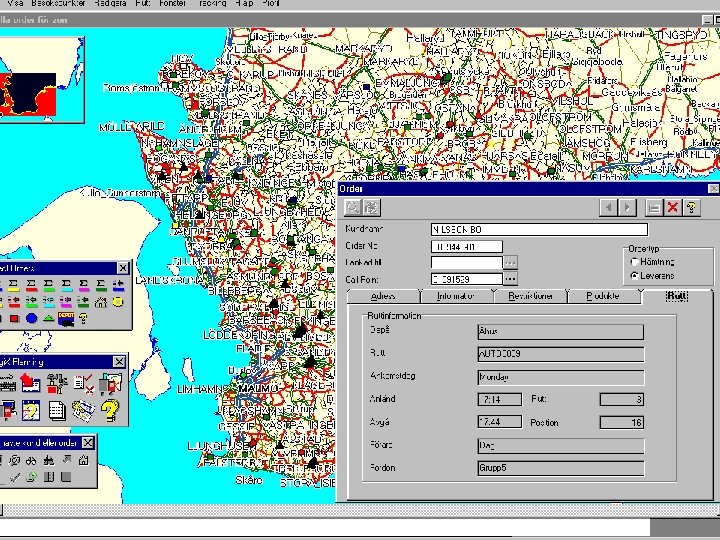This screenshot has width=720, height=540.
Task: Select the magenta arrows line tool
Action: tap(66, 302)
